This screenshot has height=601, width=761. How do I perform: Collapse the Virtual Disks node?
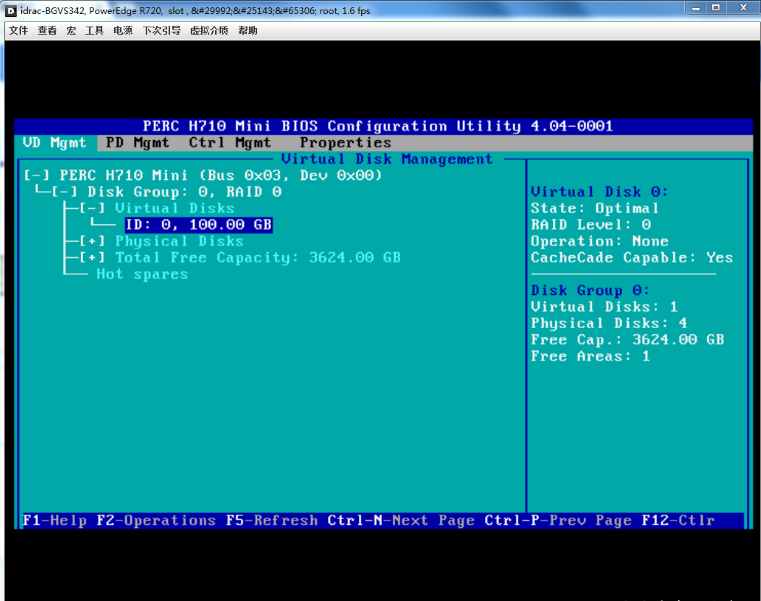(x=92, y=208)
